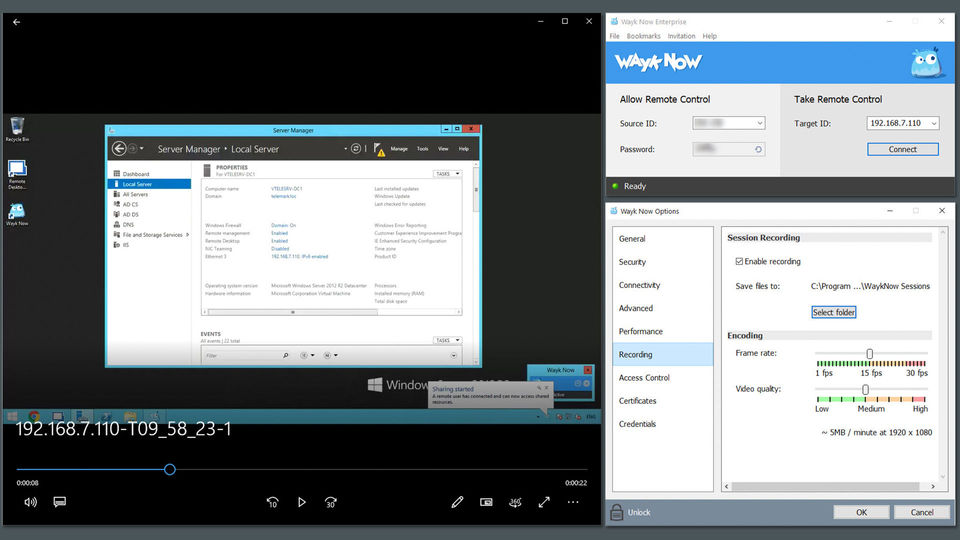The height and width of the screenshot is (540, 960).
Task: Select the Connectivity options category
Action: click(x=663, y=285)
